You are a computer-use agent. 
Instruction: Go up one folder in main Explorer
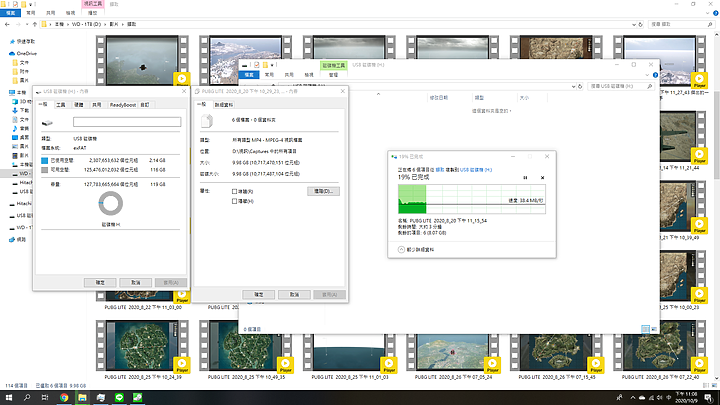34,24
